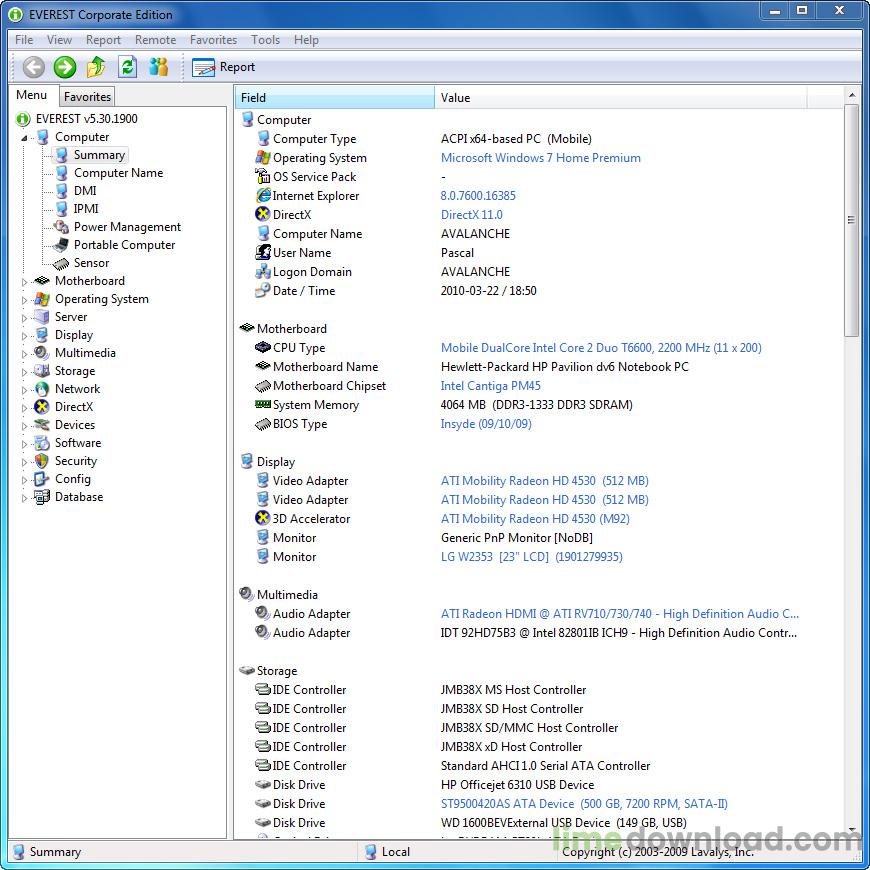Select the Sensor icon in the tree
The height and width of the screenshot is (870, 870).
point(61,263)
